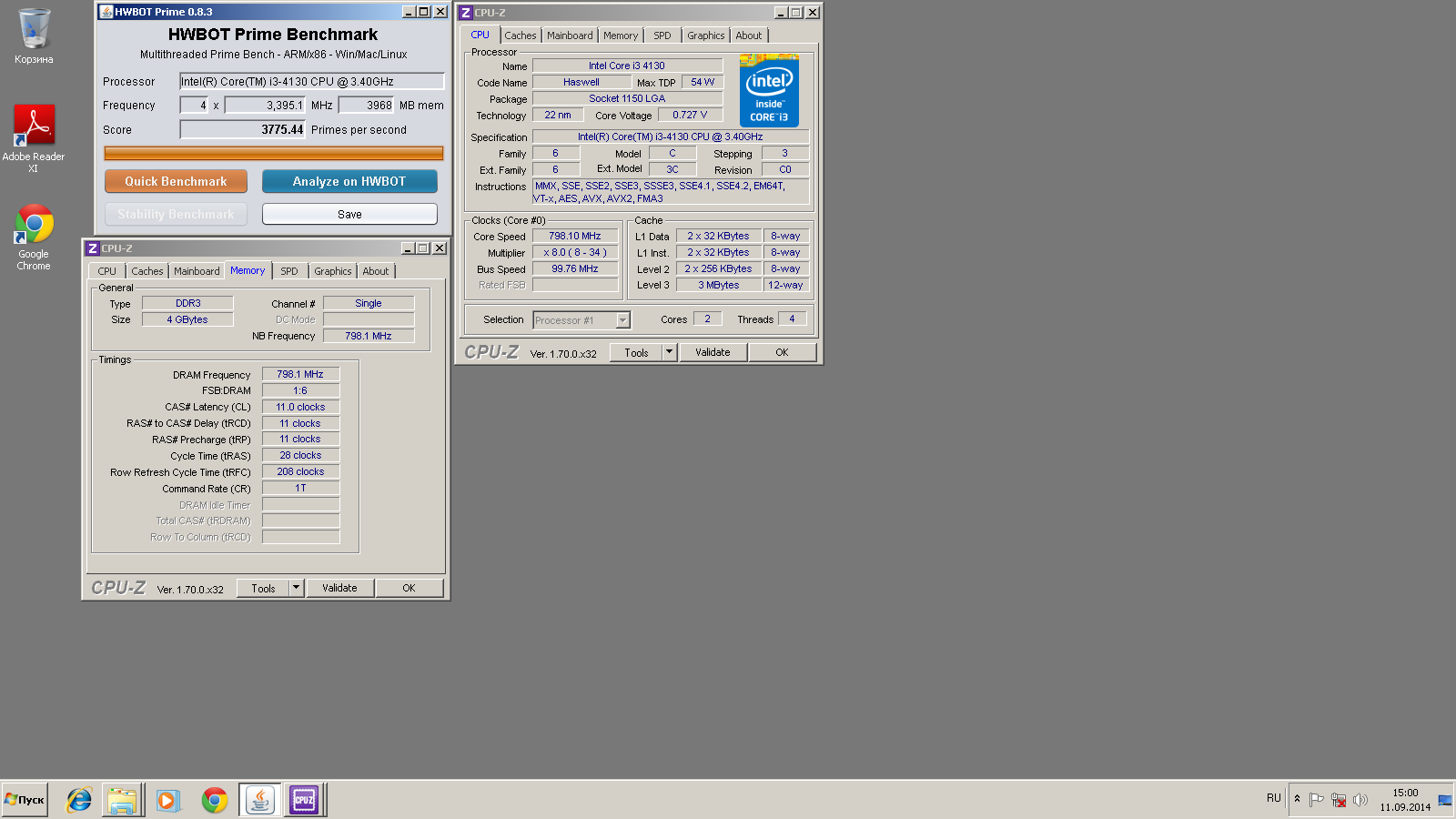Image resolution: width=1456 pixels, height=819 pixels.
Task: Save the HWBOT Prime result
Action: tap(349, 214)
